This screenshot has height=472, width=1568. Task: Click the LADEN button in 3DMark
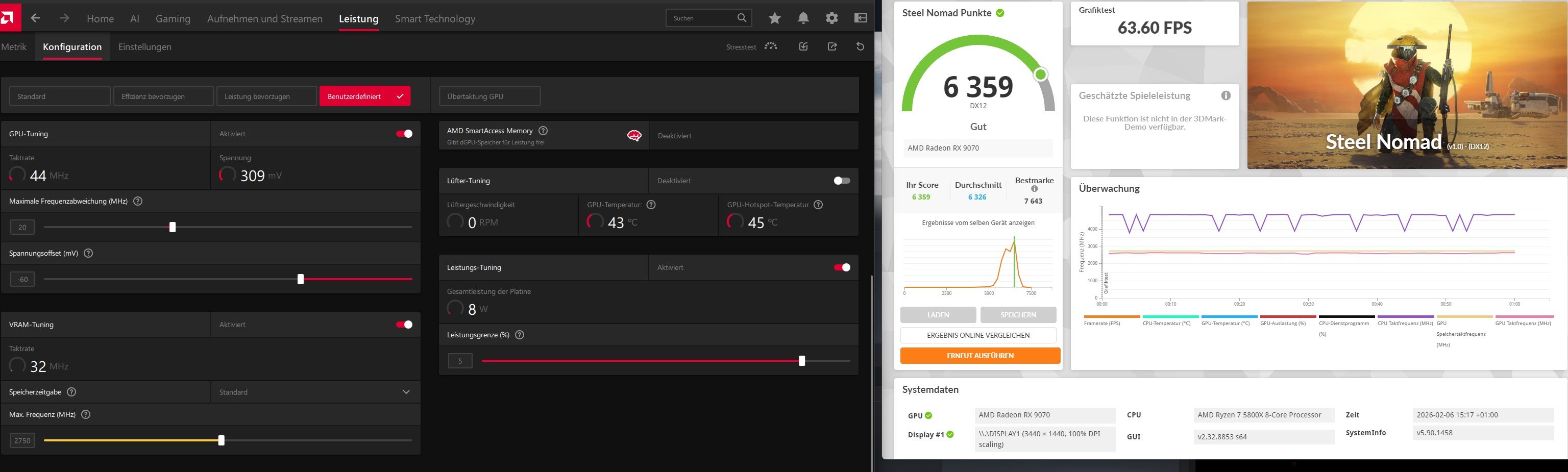coord(938,315)
